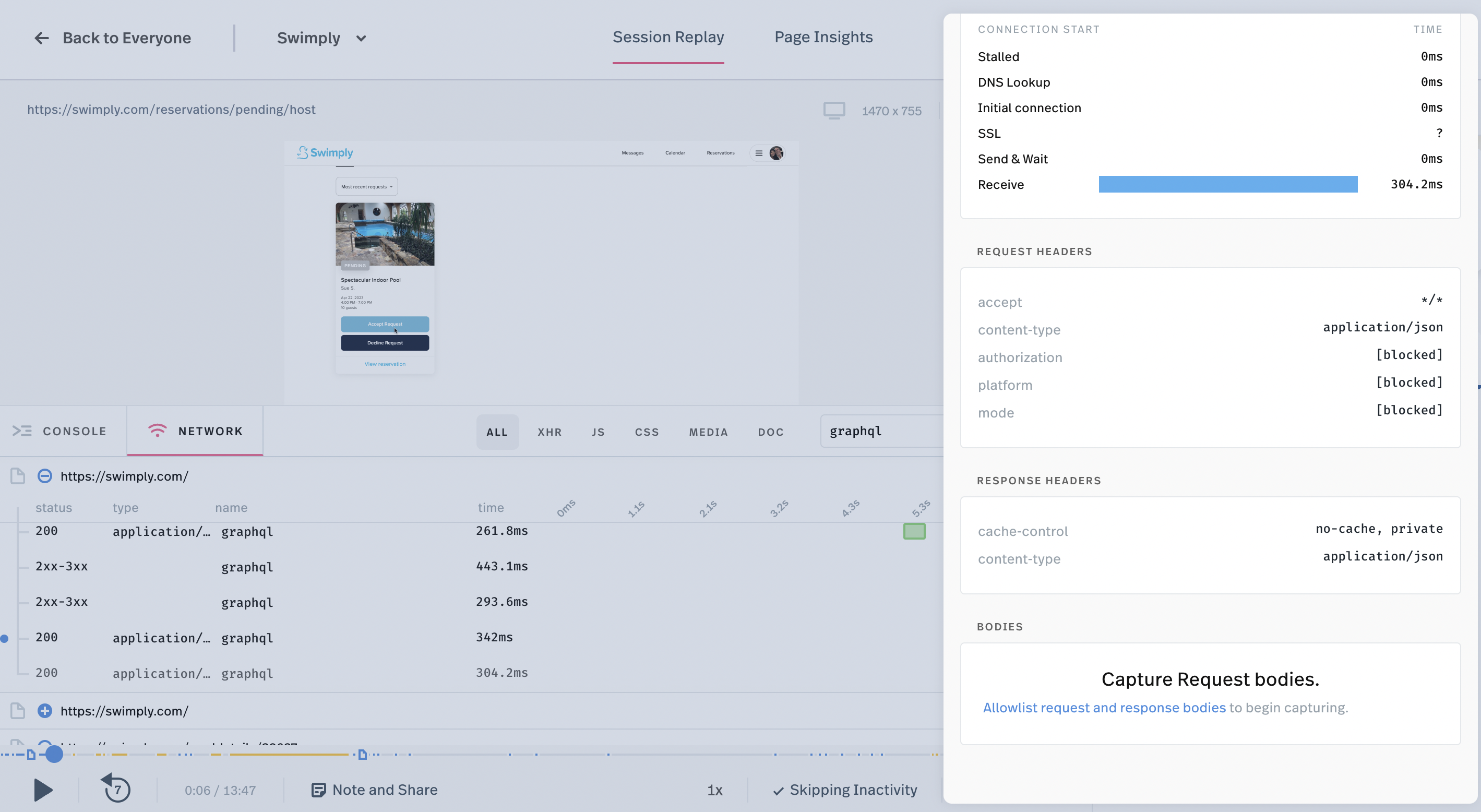1481x812 pixels.
Task: Click the Note and Share note icon
Action: (318, 790)
